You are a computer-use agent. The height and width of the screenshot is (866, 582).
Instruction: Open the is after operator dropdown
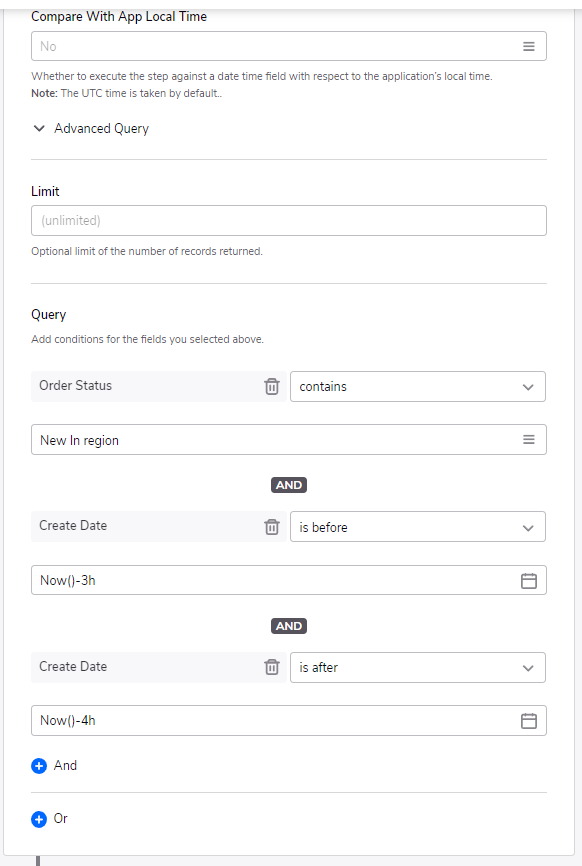pyautogui.click(x=418, y=667)
